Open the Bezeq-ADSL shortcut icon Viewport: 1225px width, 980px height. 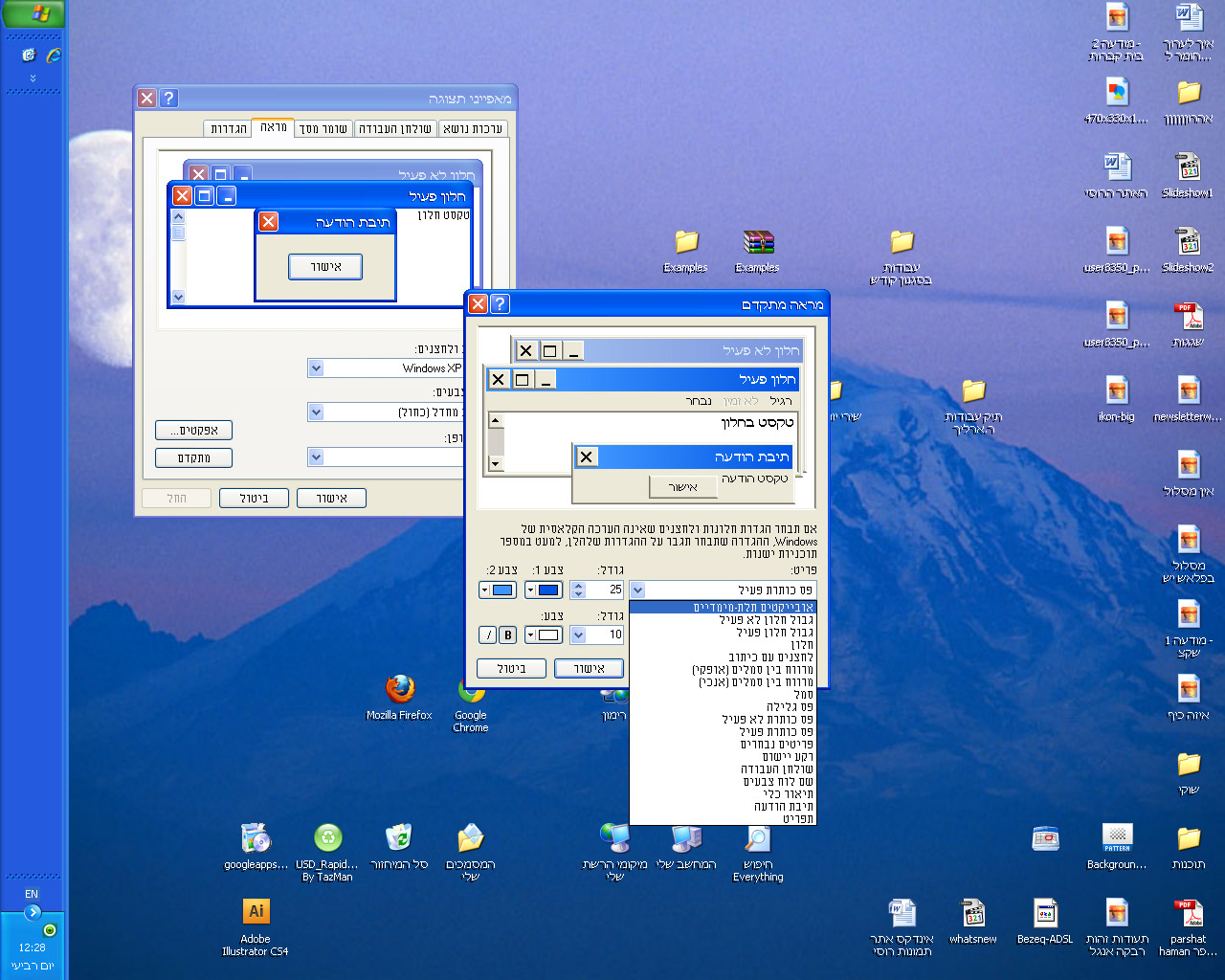[x=1045, y=922]
